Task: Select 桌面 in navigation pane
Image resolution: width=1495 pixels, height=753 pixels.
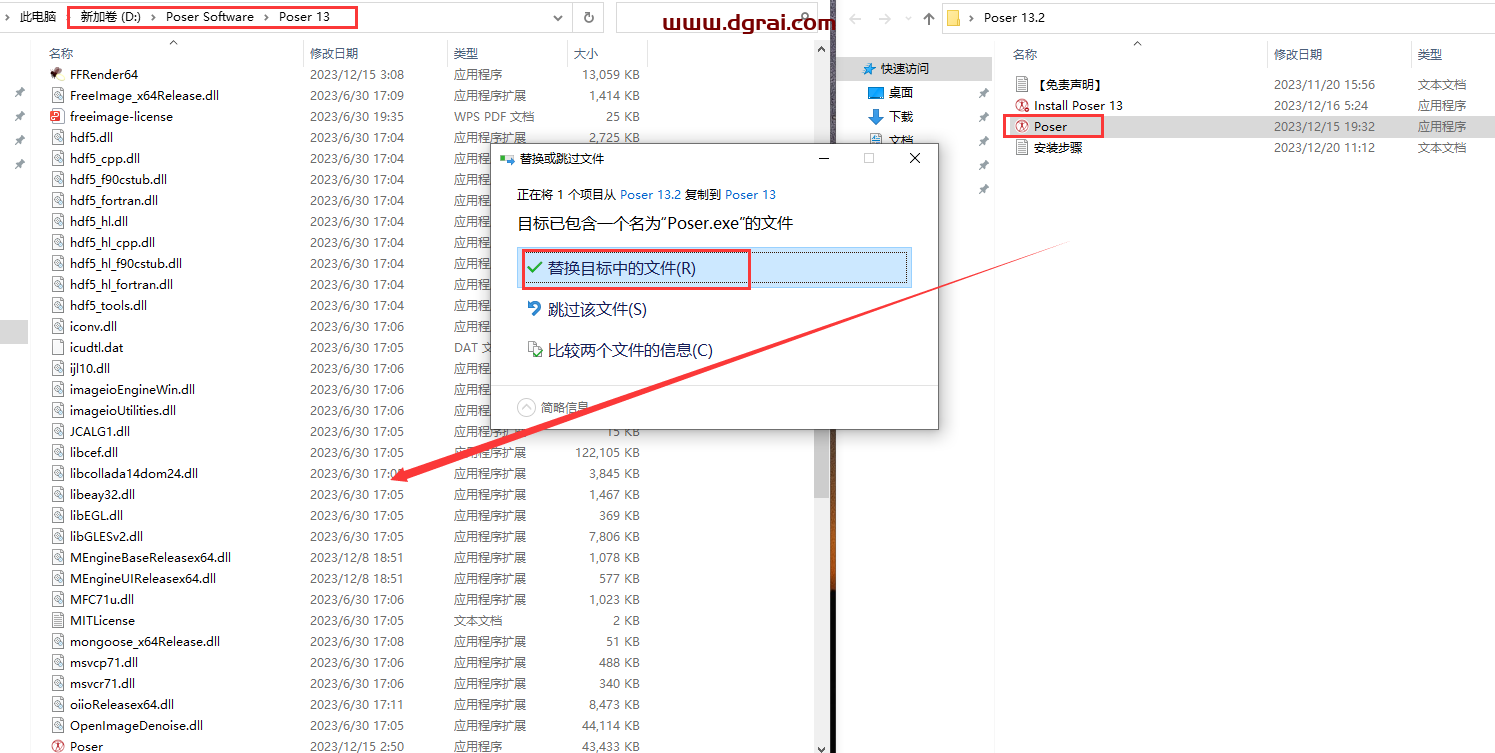Action: click(900, 92)
